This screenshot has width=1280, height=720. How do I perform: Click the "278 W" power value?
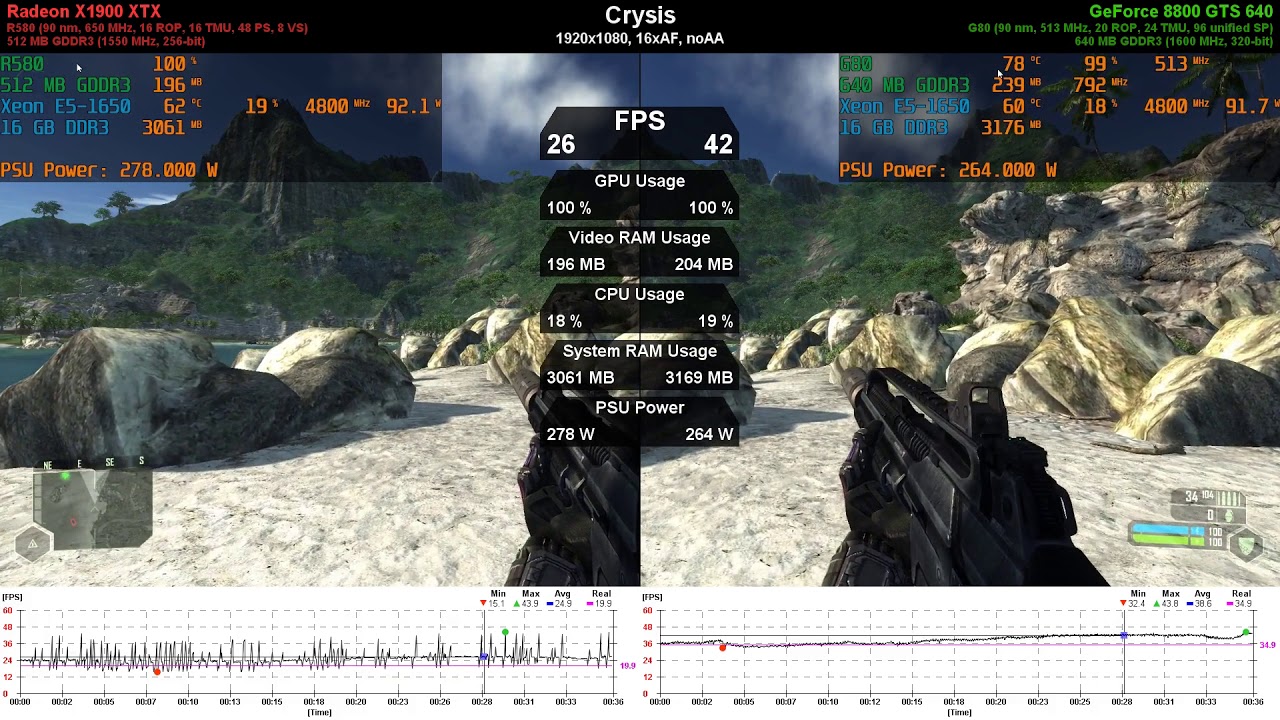point(571,434)
